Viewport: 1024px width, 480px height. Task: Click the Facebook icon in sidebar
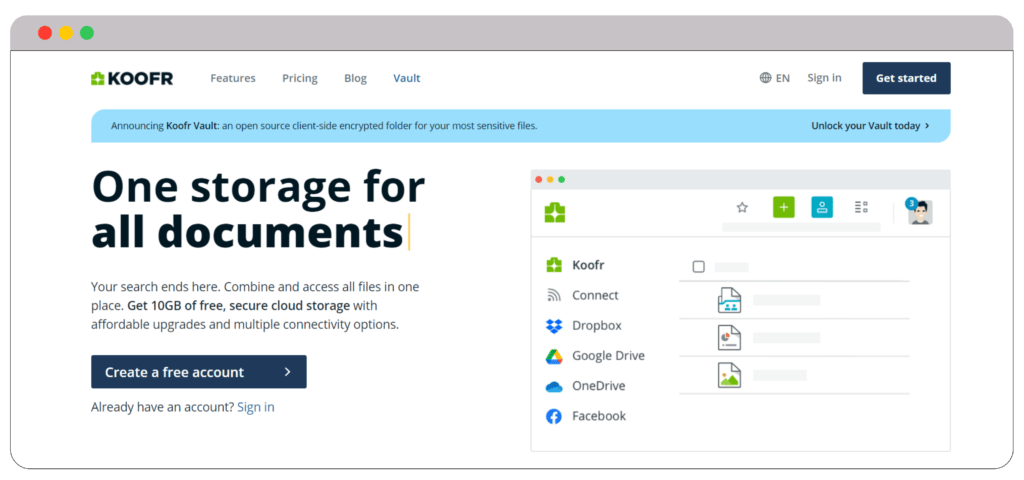[x=554, y=416]
